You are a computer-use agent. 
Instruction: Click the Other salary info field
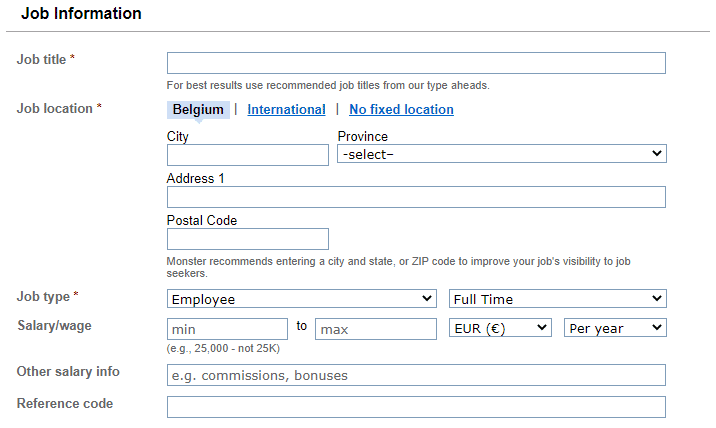(x=416, y=375)
